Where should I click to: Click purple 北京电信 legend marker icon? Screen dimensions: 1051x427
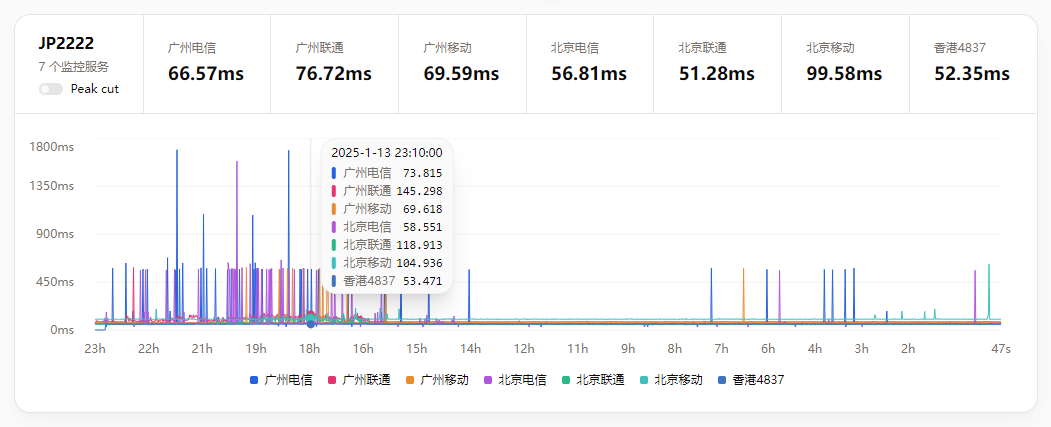click(488, 380)
